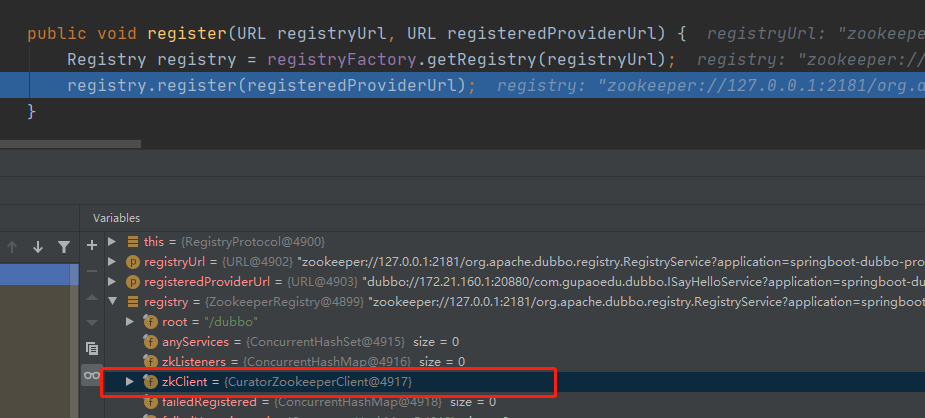This screenshot has height=418, width=925.
Task: Expand the registeredProviderUrl variable node
Action: point(112,282)
